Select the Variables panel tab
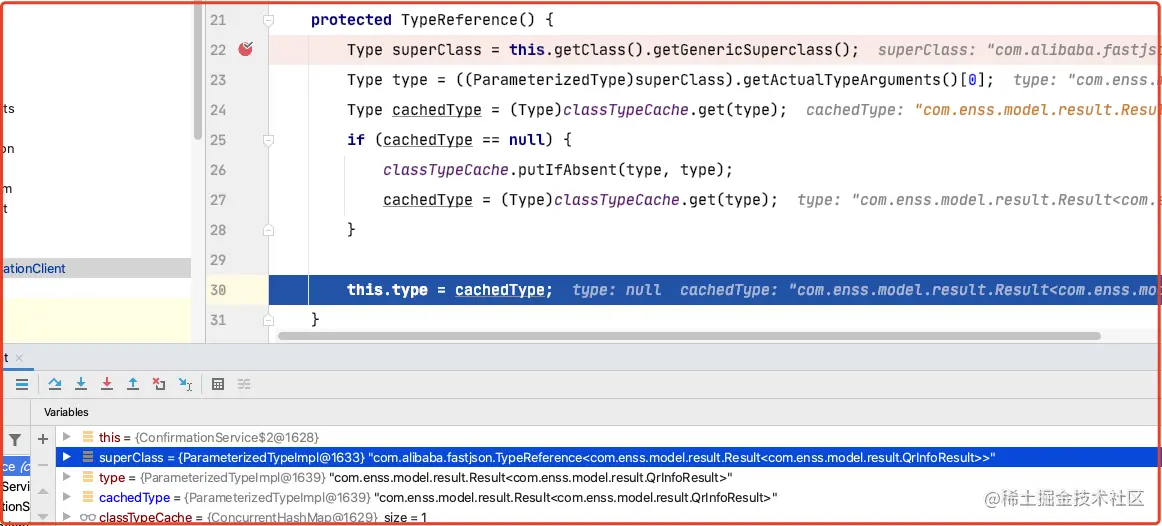This screenshot has width=1162, height=526. (x=66, y=412)
